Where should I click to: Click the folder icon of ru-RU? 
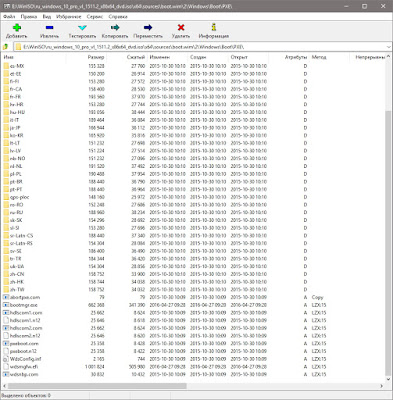(6, 212)
